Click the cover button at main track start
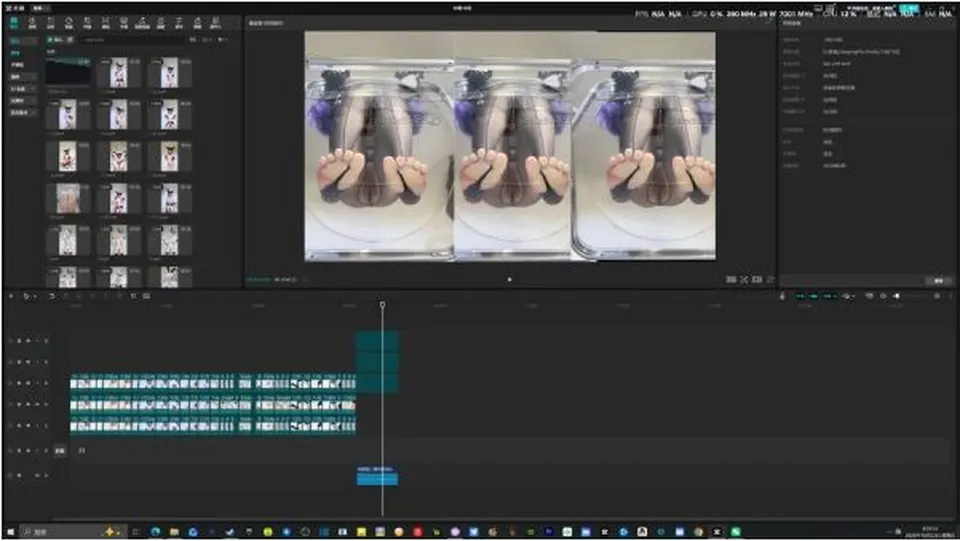Viewport: 960px width, 541px height. pos(60,450)
